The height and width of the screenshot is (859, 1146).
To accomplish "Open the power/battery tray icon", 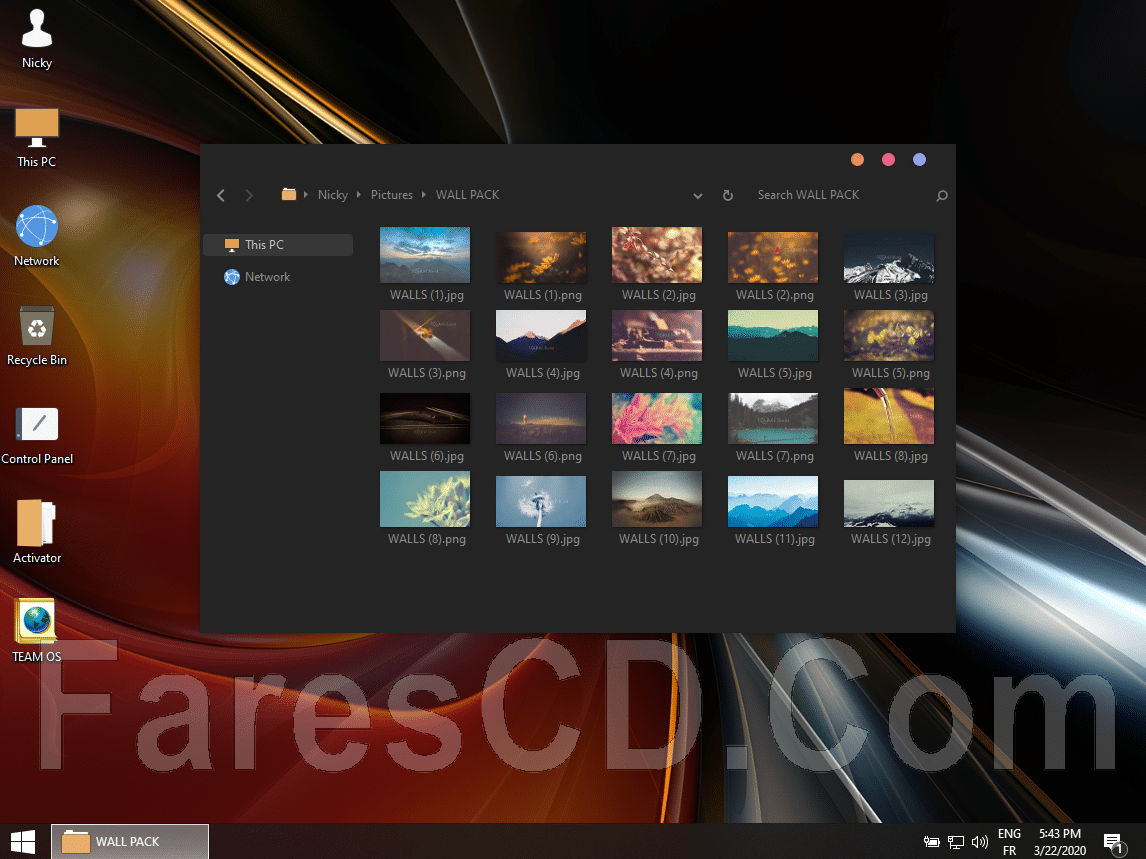I will tap(931, 842).
